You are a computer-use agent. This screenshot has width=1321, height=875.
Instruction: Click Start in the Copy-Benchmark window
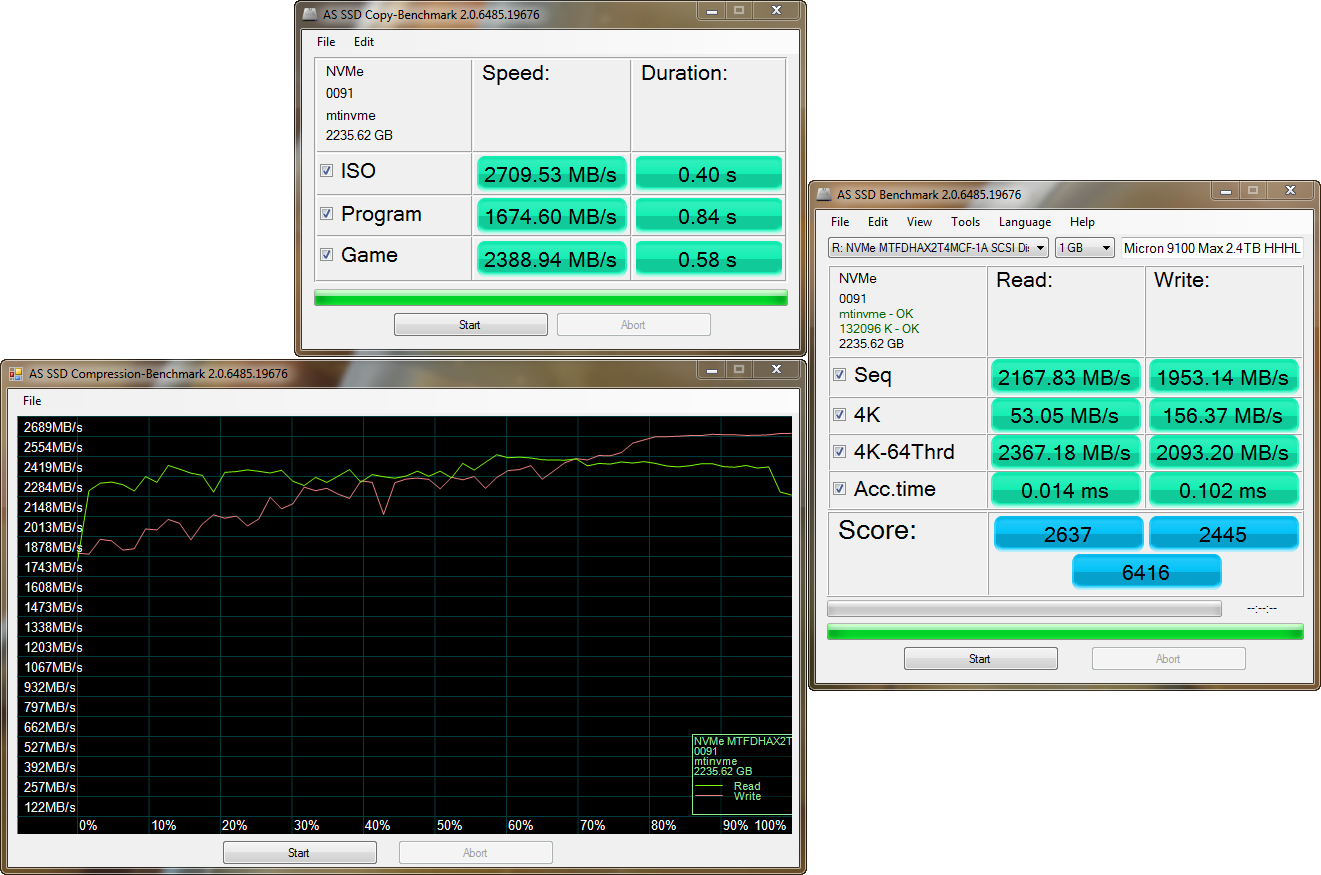pos(470,324)
